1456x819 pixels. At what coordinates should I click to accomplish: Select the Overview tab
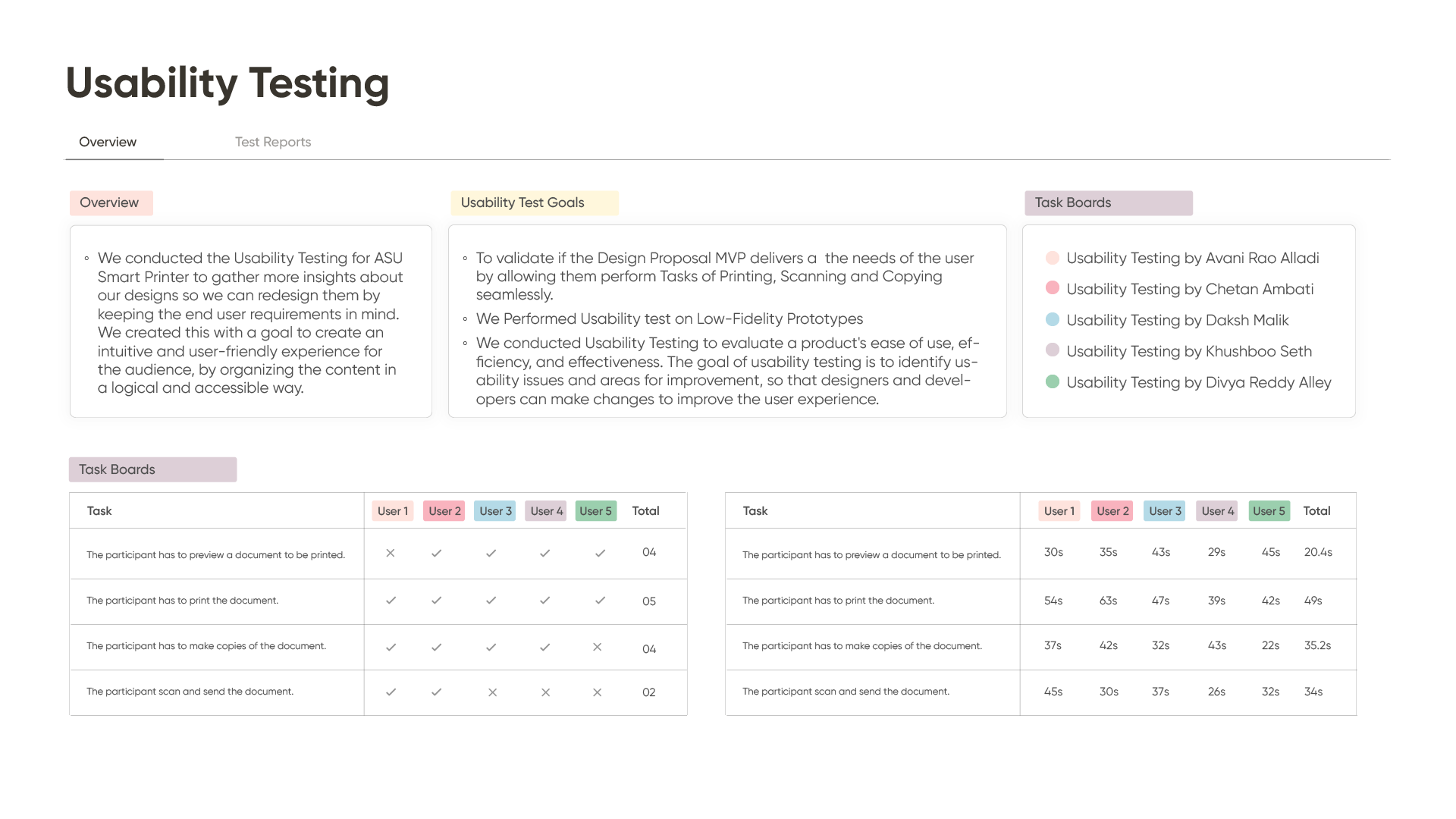tap(108, 142)
